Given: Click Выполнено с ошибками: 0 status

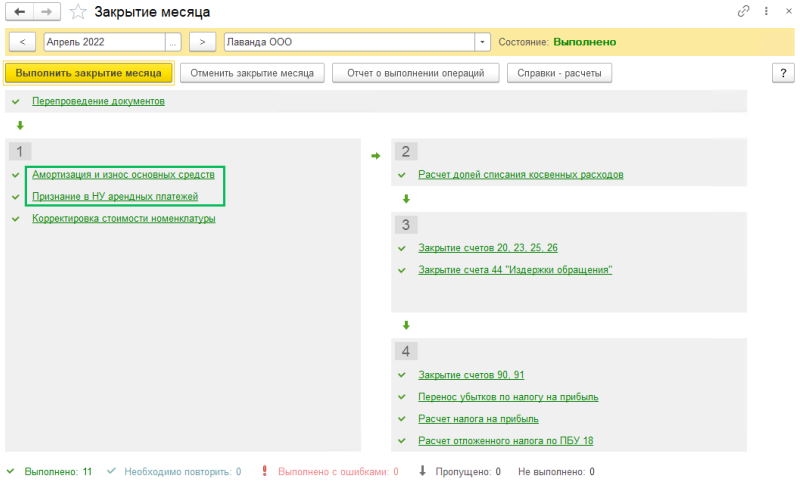Looking at the screenshot, I should click(x=338, y=472).
